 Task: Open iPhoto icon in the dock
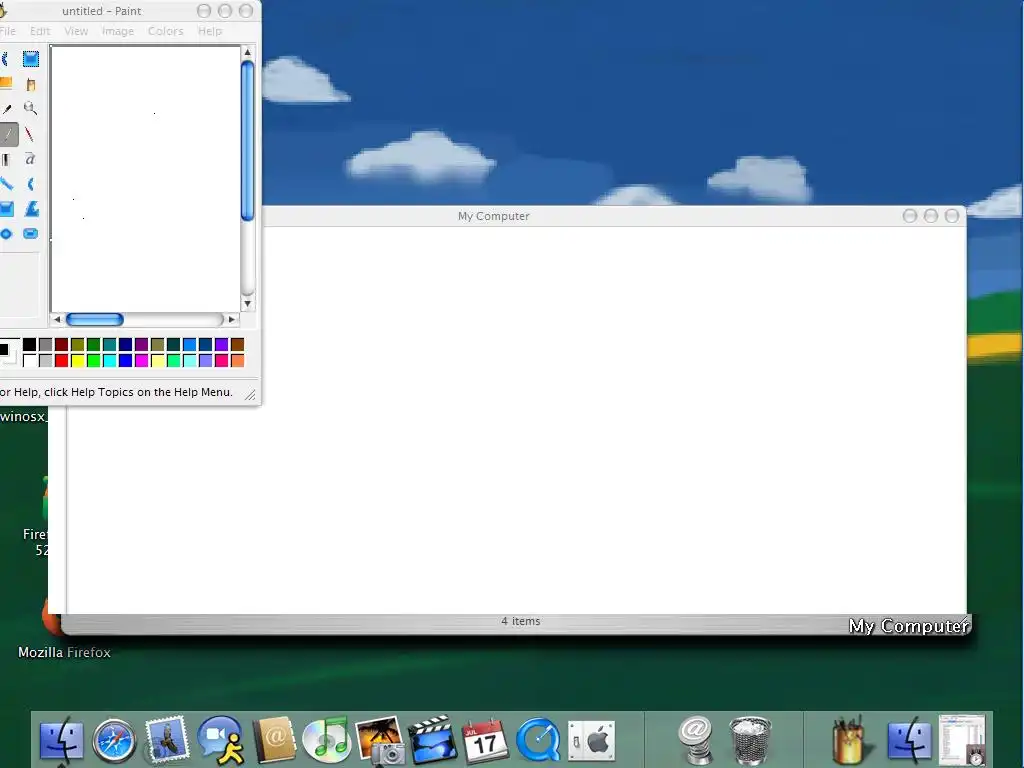(379, 740)
